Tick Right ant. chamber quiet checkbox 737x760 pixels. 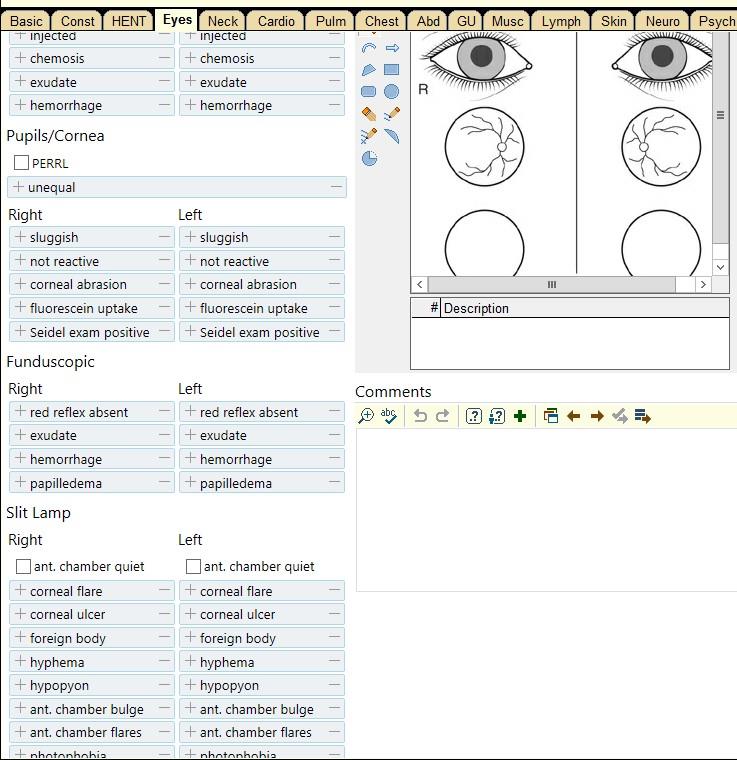click(x=23, y=567)
